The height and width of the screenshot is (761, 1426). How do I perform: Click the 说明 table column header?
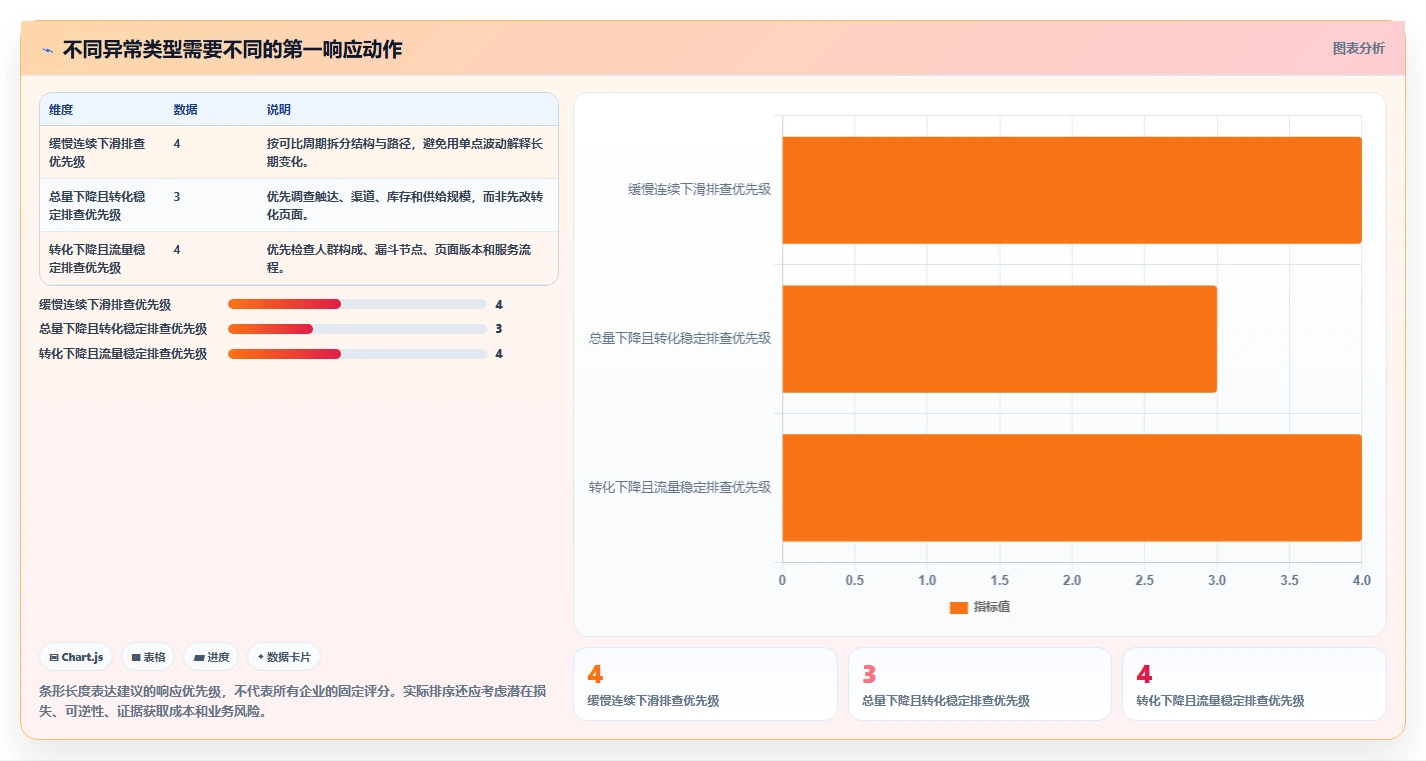[279, 110]
